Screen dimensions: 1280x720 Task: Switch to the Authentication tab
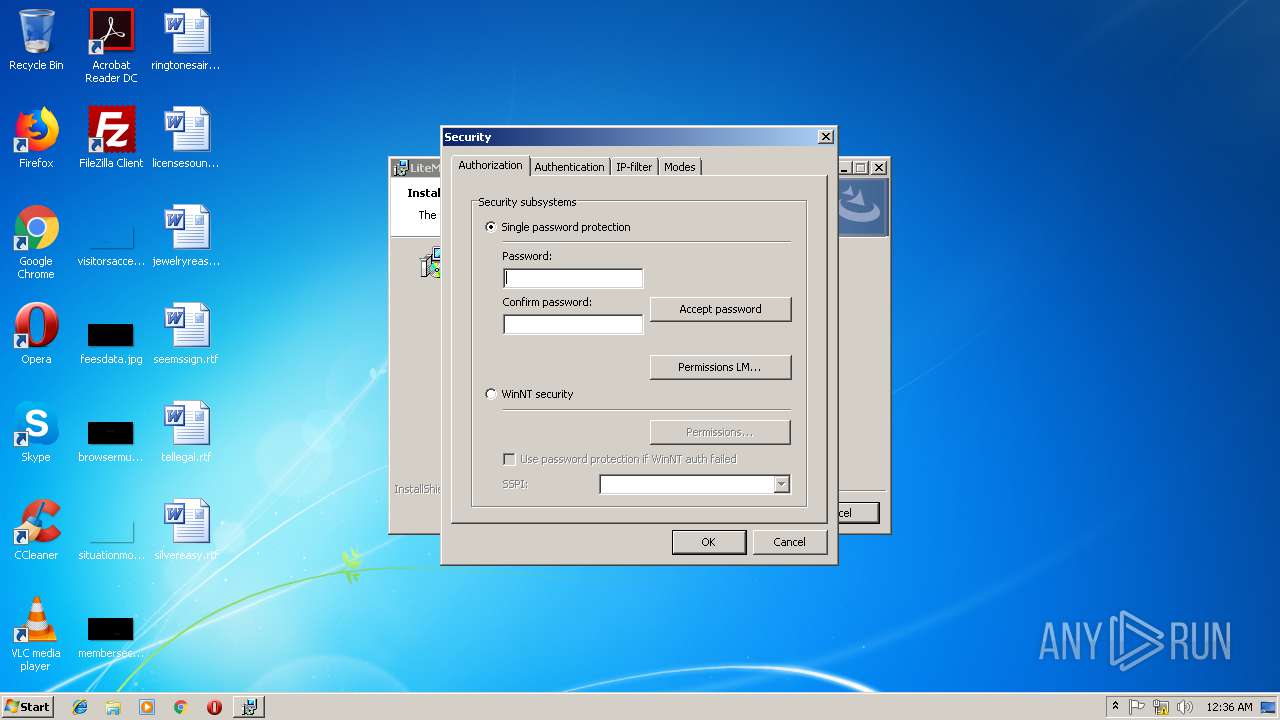[x=569, y=167]
